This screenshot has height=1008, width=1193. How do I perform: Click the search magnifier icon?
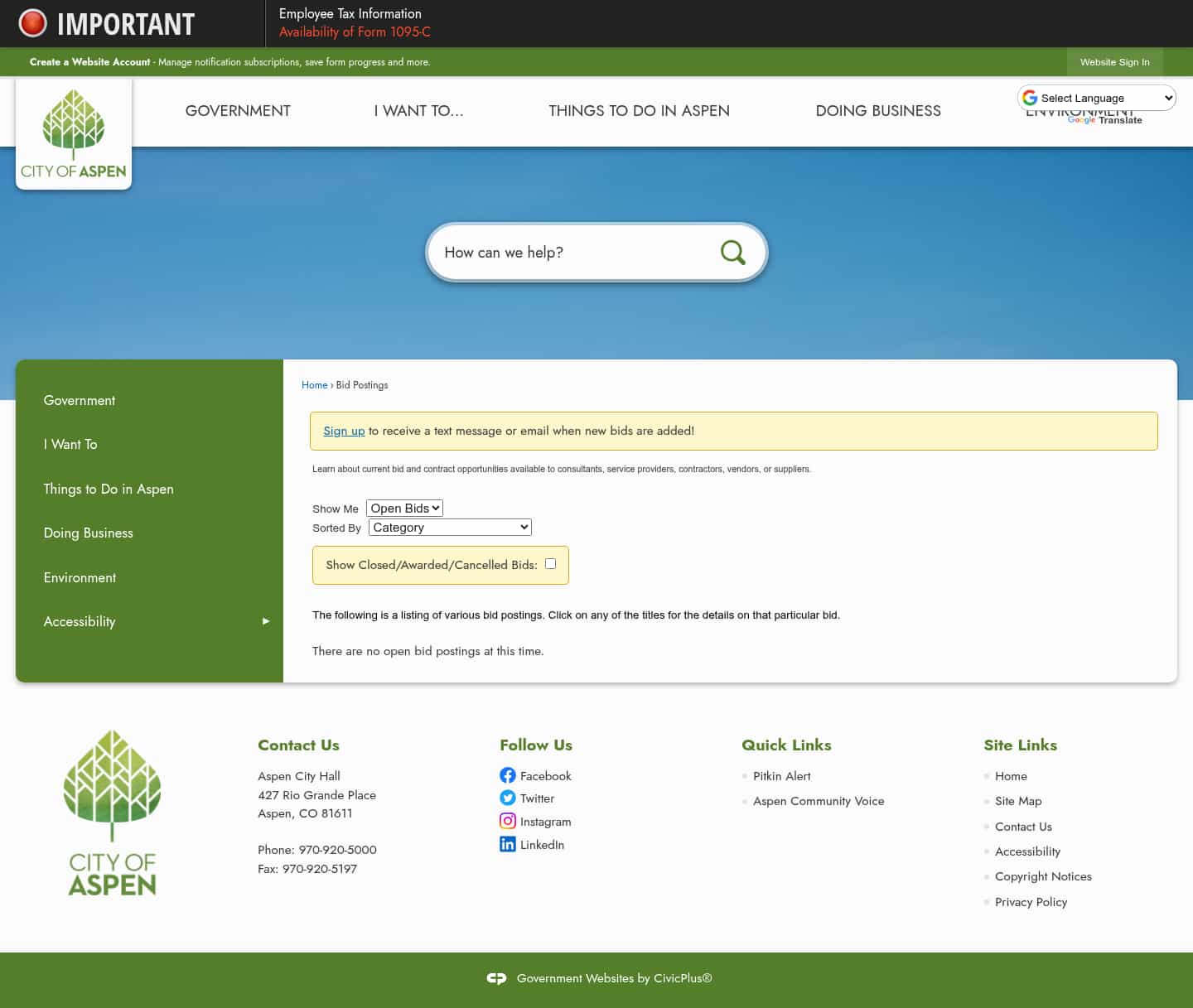click(732, 252)
